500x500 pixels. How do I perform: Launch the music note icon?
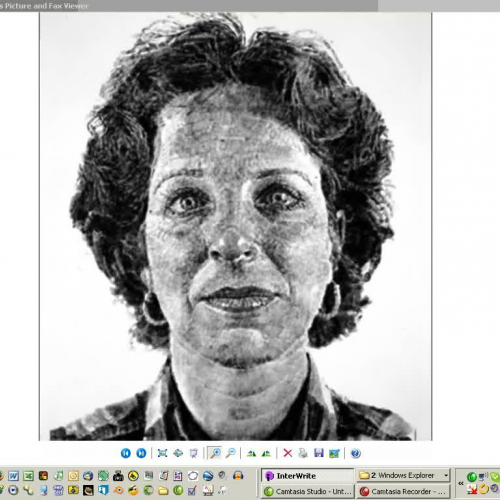(58, 476)
